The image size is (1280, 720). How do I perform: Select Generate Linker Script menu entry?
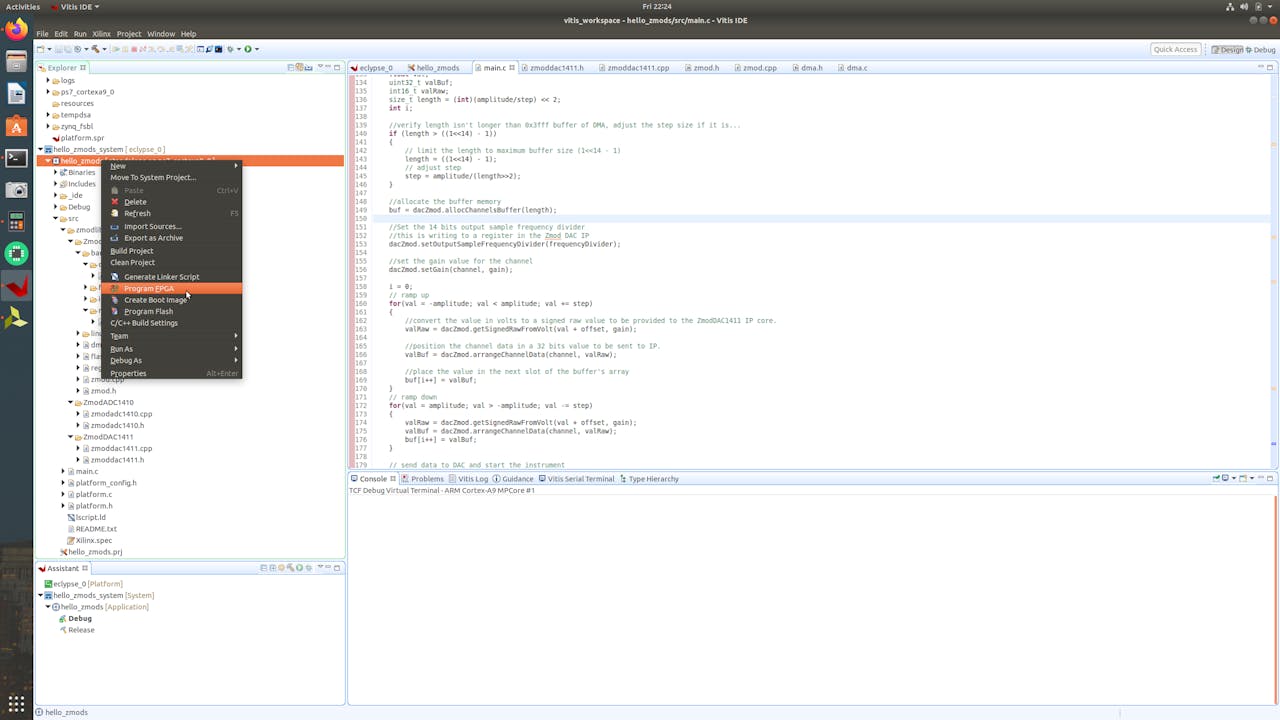[161, 277]
